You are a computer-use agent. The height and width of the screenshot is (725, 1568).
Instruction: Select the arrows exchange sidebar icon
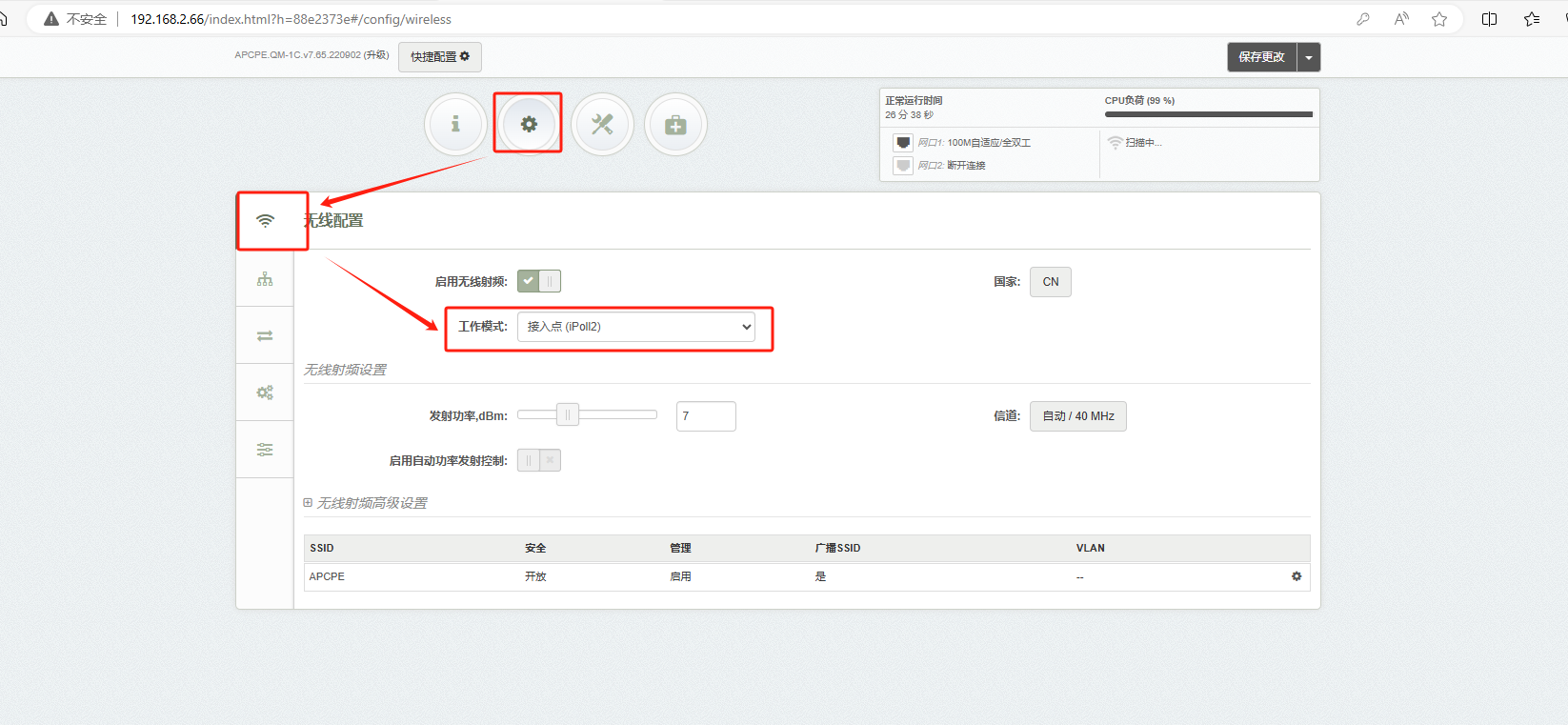coord(265,335)
